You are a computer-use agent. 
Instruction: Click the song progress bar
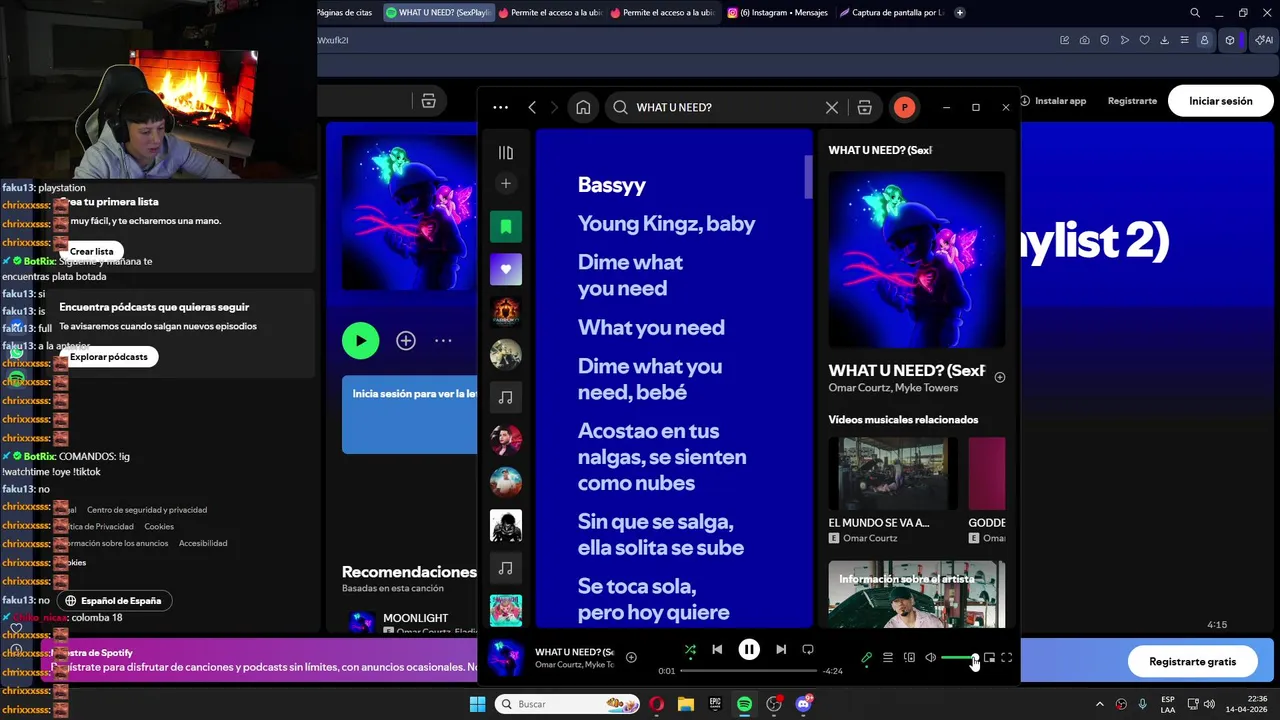[x=749, y=671]
